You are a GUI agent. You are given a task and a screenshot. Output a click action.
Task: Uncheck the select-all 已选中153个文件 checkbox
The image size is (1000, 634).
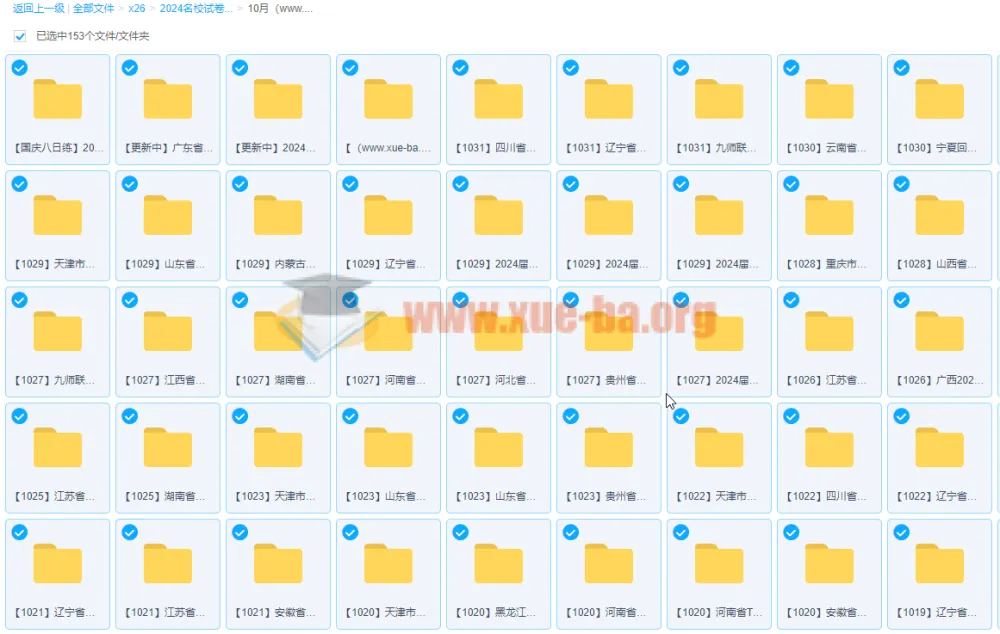click(20, 36)
